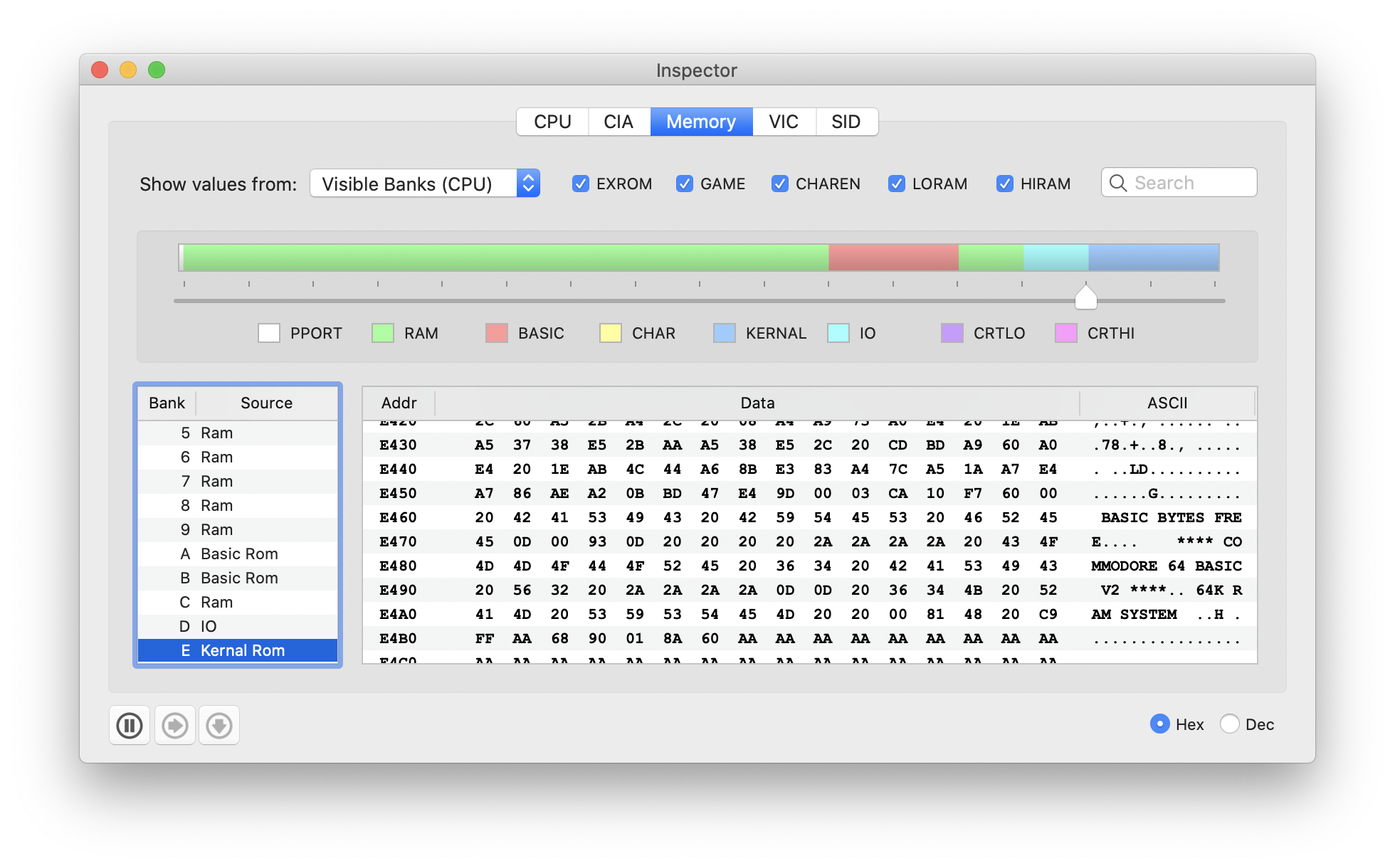This screenshot has height=868, width=1395.
Task: Disable the EXROM checkbox
Action: (580, 184)
